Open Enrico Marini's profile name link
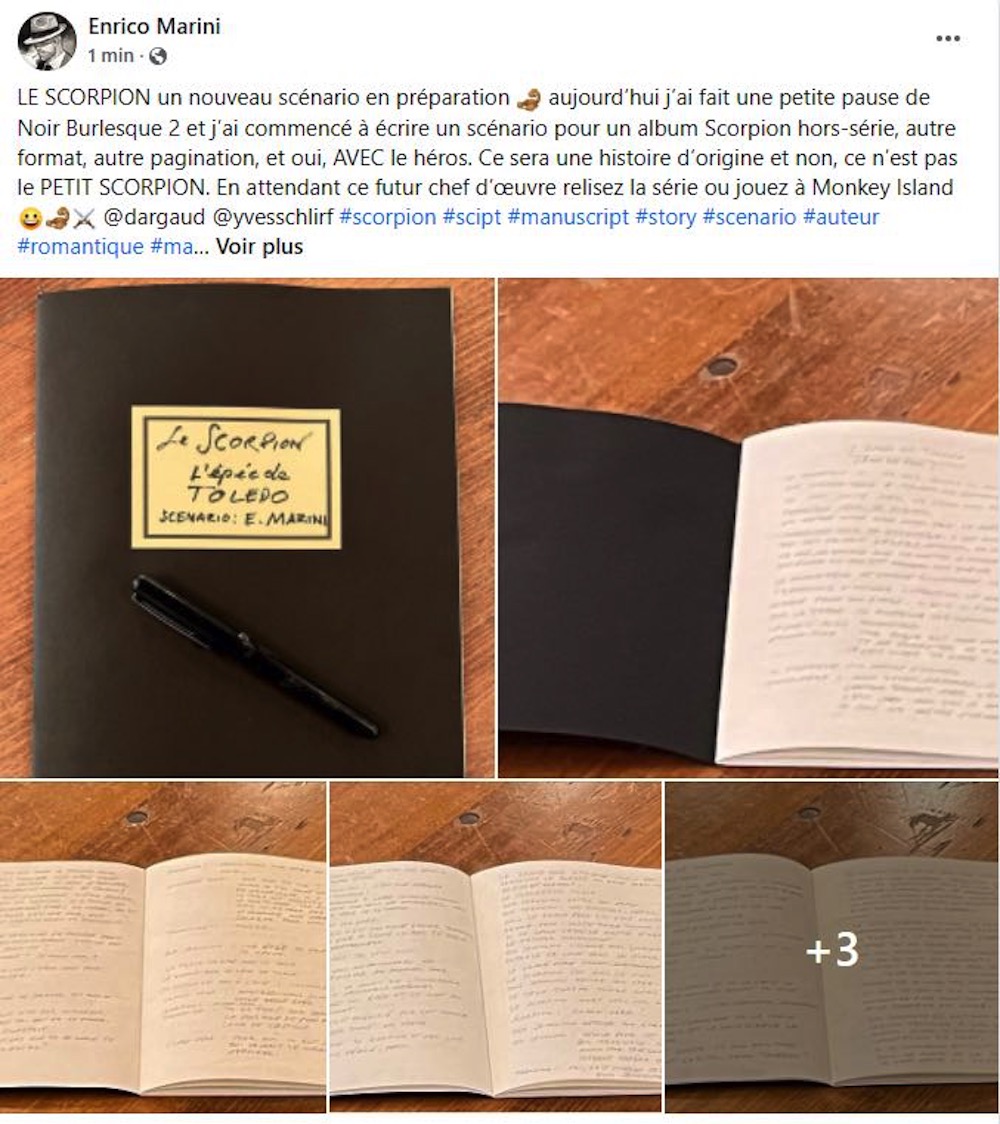The width and height of the screenshot is (1000, 1124). [x=154, y=27]
